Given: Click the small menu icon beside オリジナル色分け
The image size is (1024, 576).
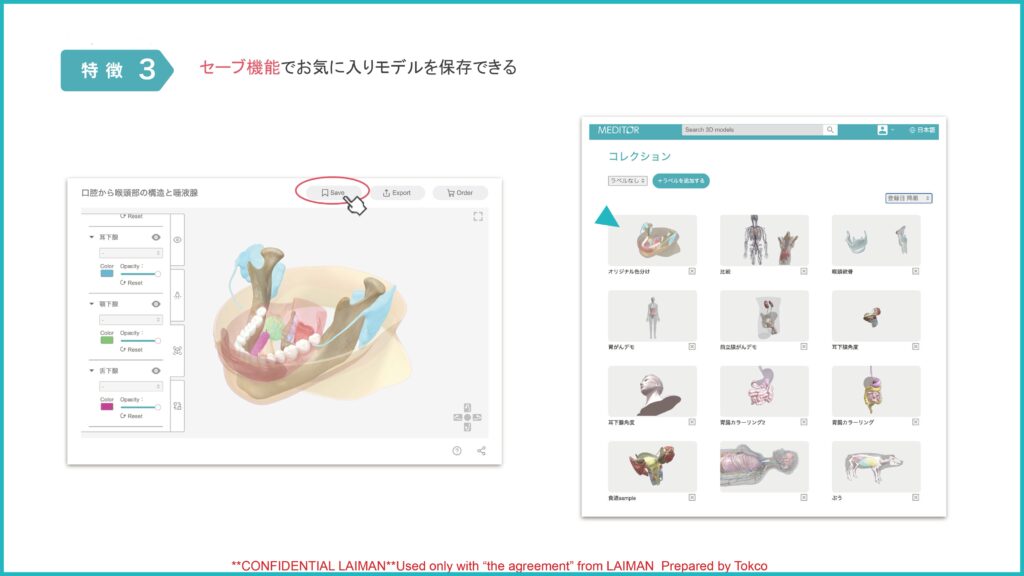Looking at the screenshot, I should coord(692,271).
